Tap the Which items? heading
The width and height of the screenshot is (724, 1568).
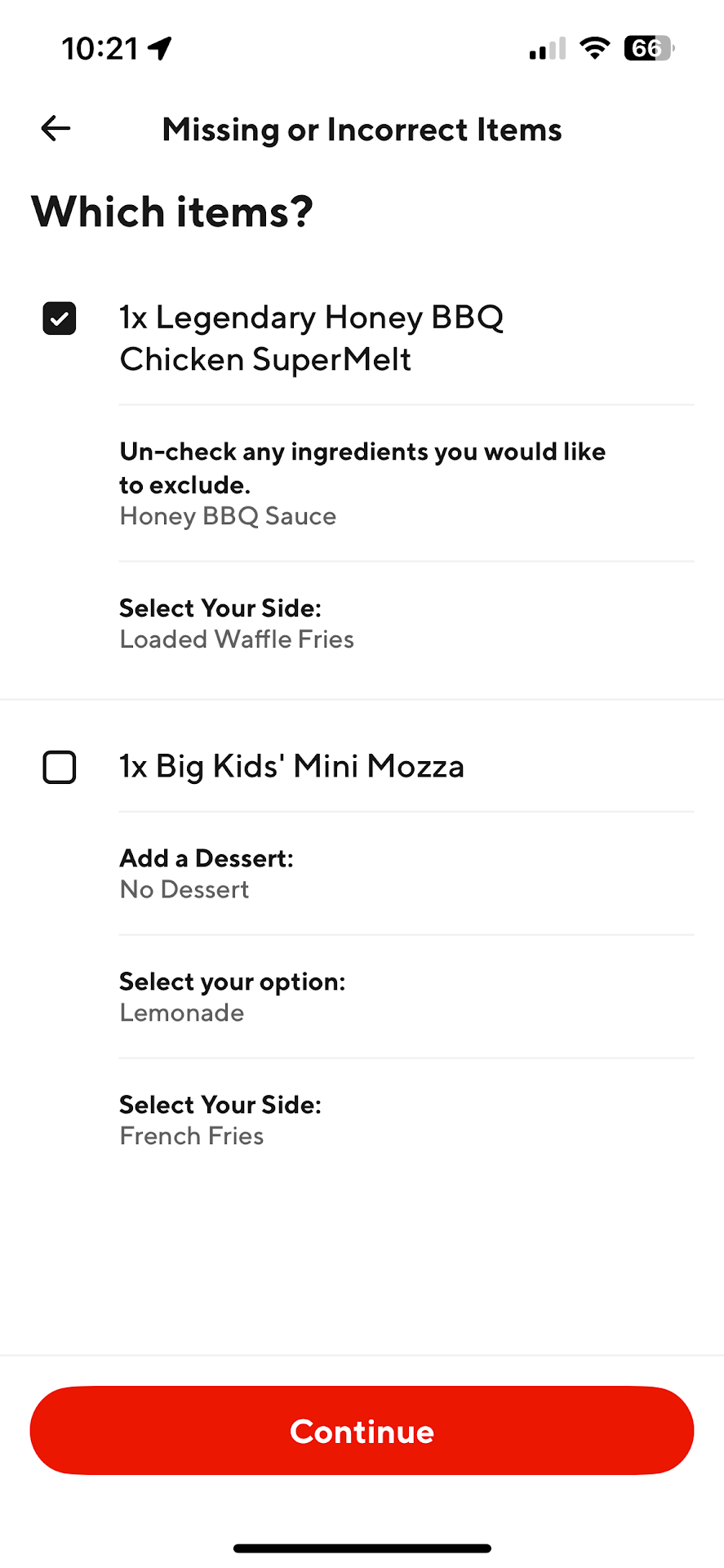(x=172, y=212)
